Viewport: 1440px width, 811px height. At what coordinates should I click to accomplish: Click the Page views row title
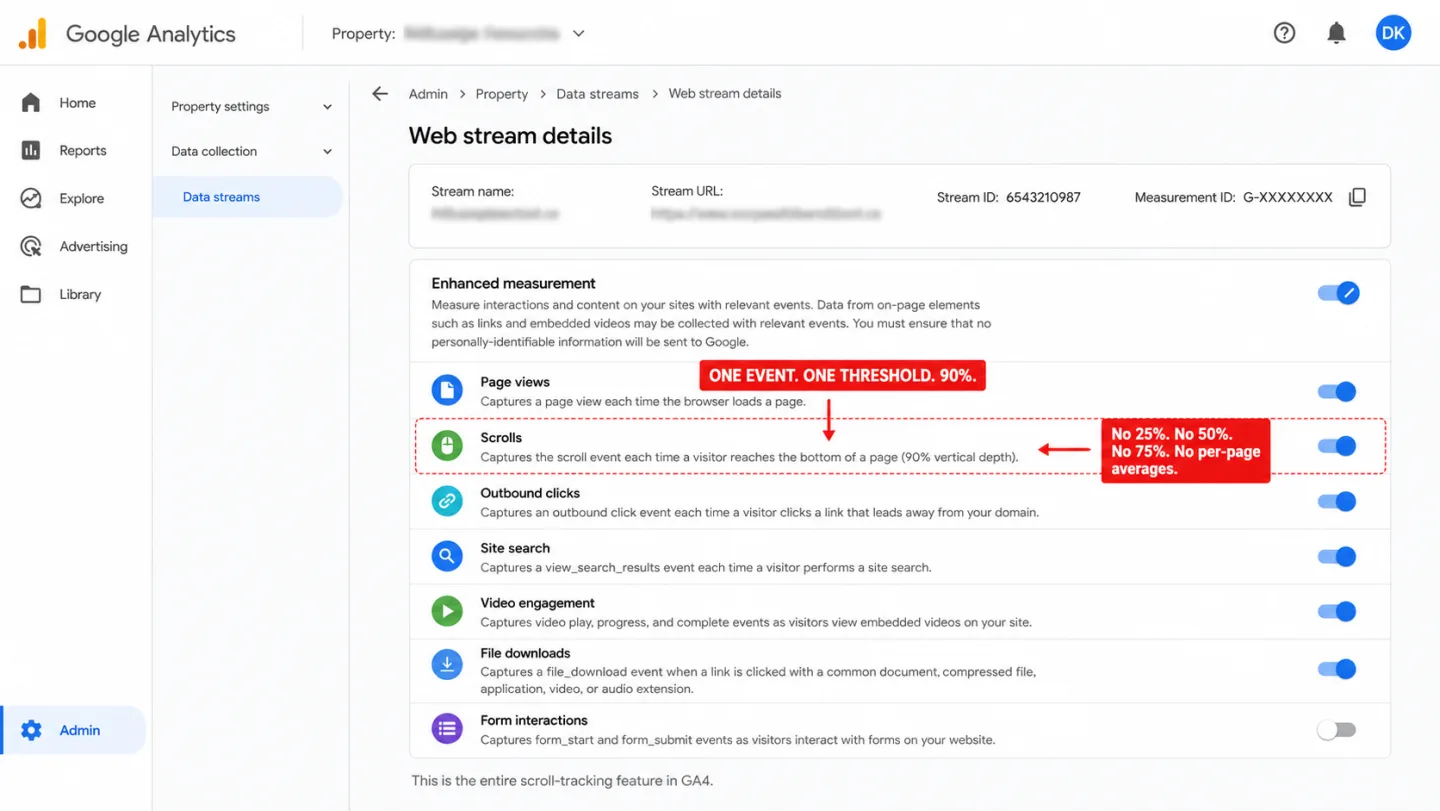515,382
